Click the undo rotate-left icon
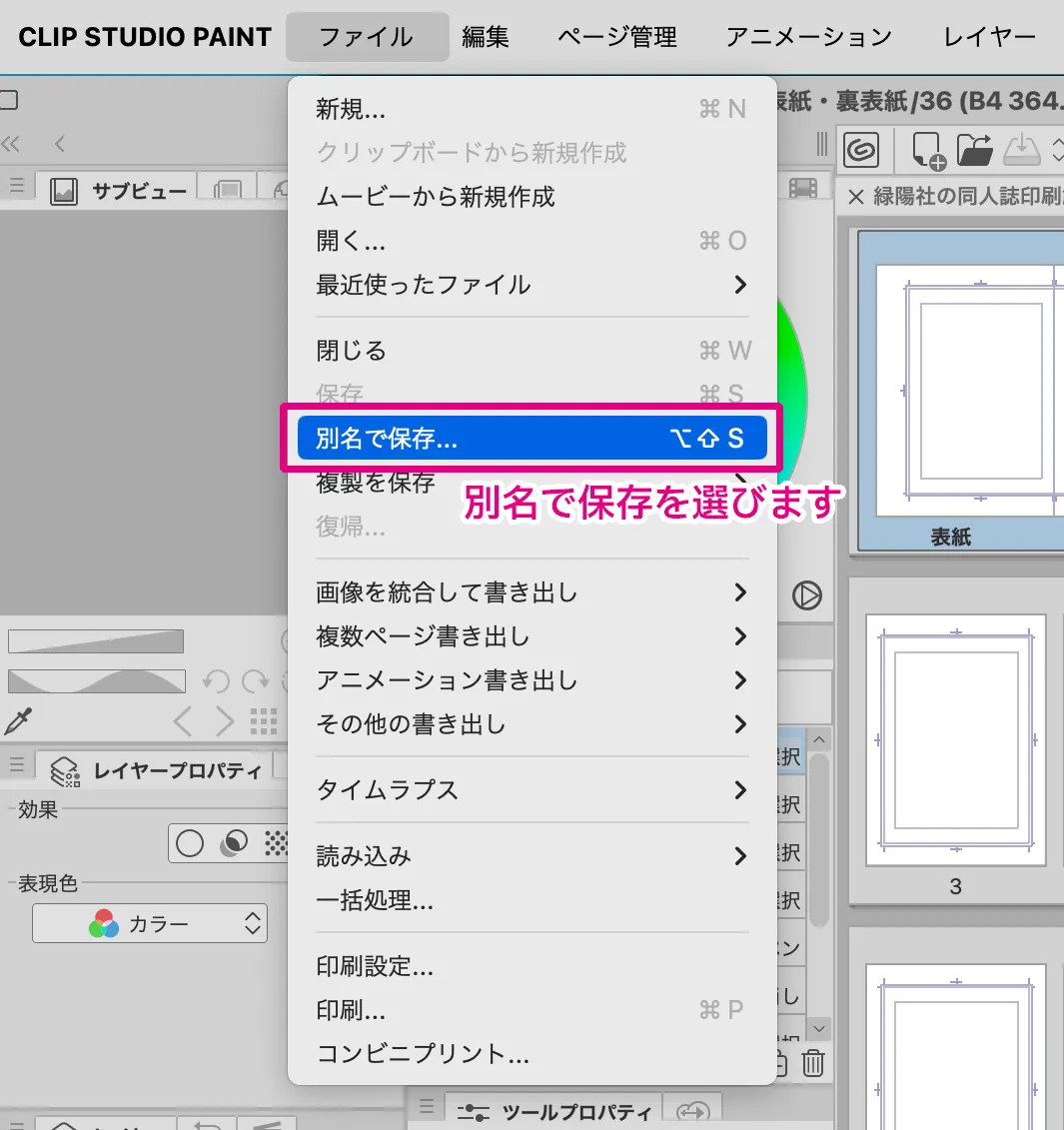1064x1130 pixels. (216, 680)
